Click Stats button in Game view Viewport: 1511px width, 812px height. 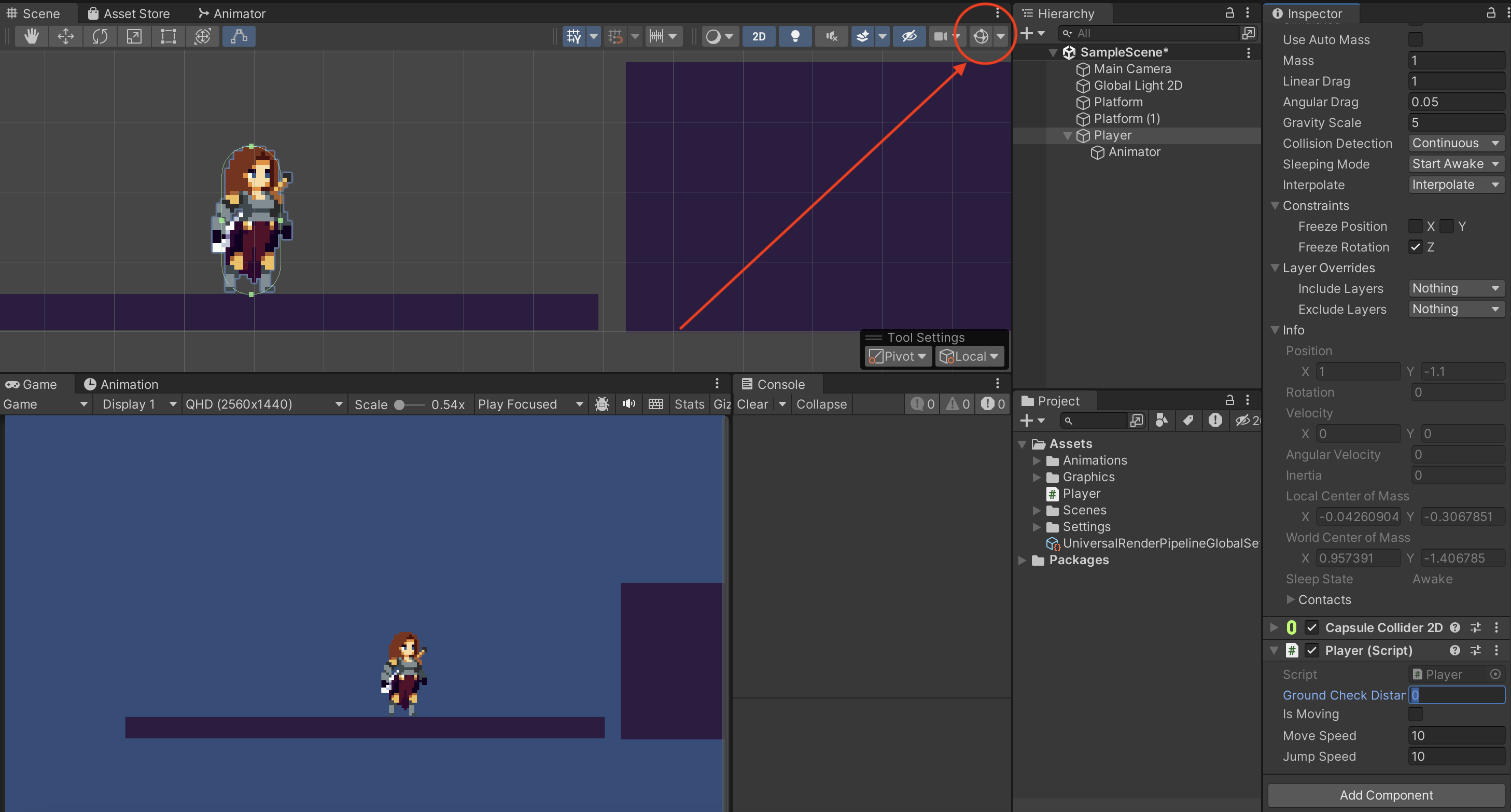point(689,403)
